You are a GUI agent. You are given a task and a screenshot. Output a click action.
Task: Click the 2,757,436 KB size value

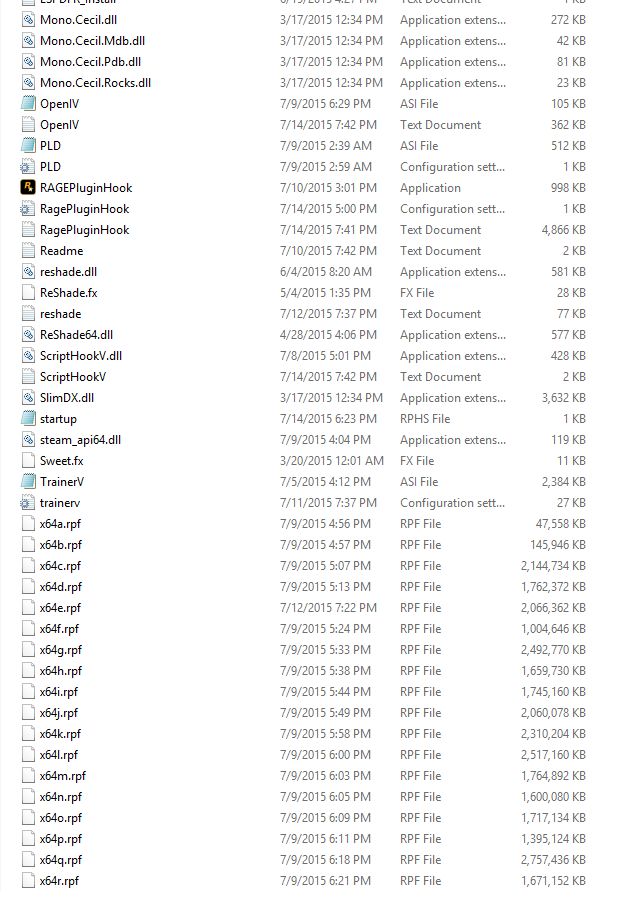coord(553,860)
